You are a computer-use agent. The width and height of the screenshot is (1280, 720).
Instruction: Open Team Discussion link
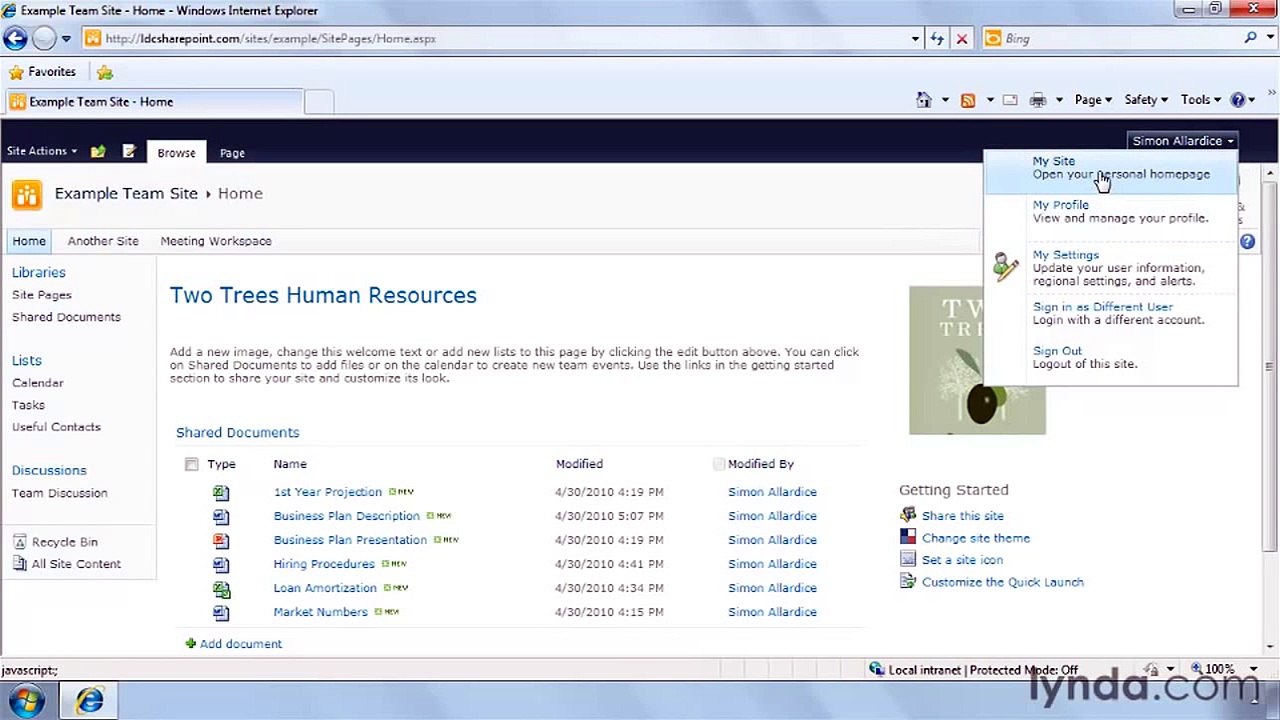tap(60, 493)
